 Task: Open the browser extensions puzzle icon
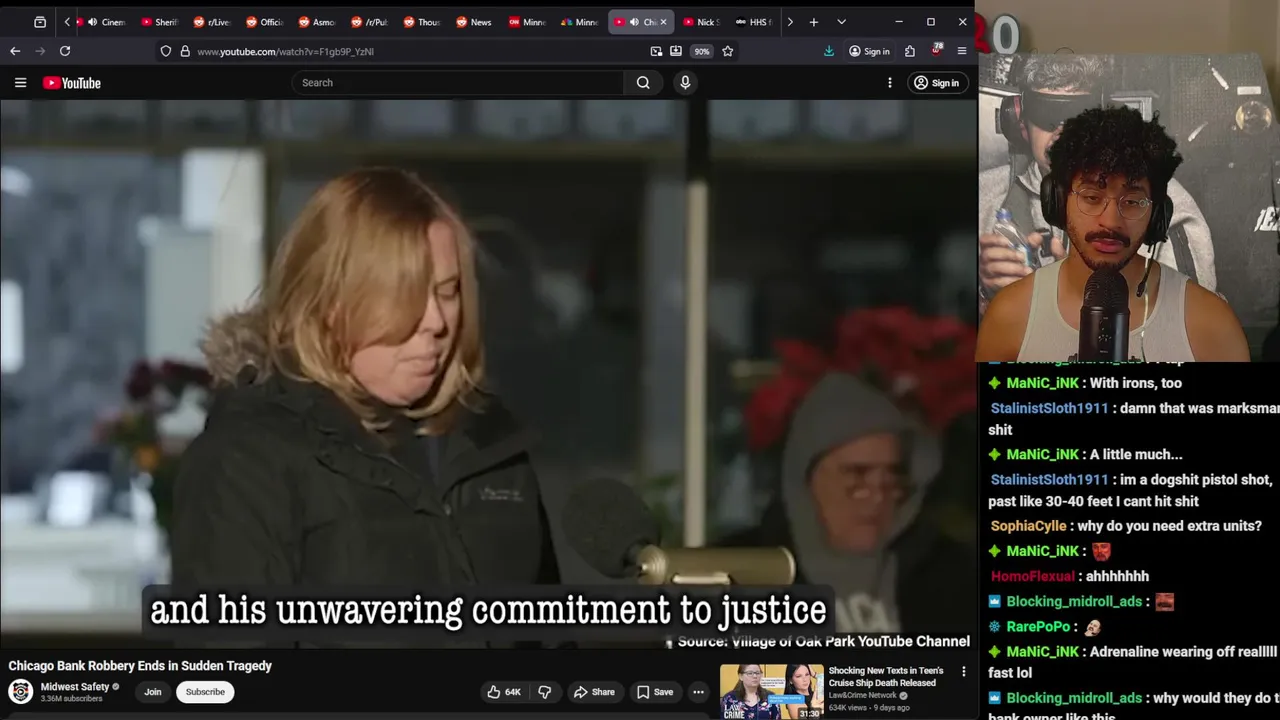click(910, 51)
